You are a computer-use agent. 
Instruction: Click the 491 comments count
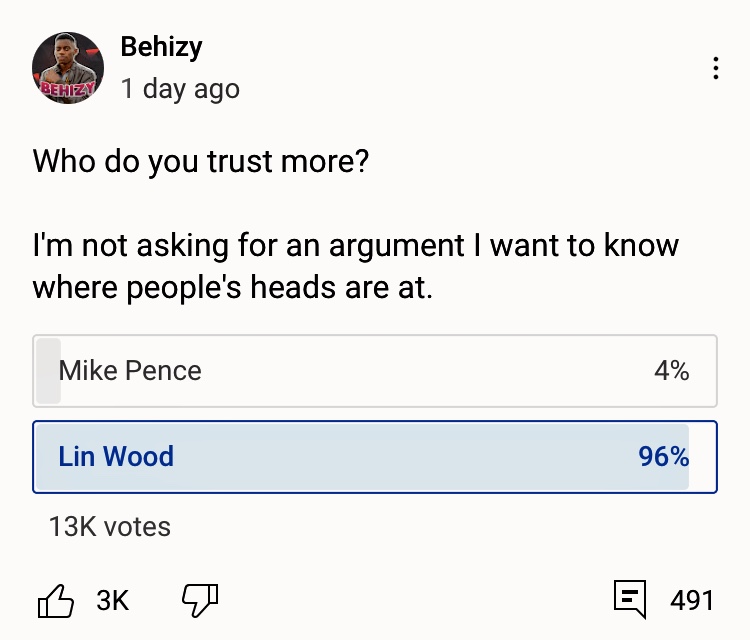[692, 600]
